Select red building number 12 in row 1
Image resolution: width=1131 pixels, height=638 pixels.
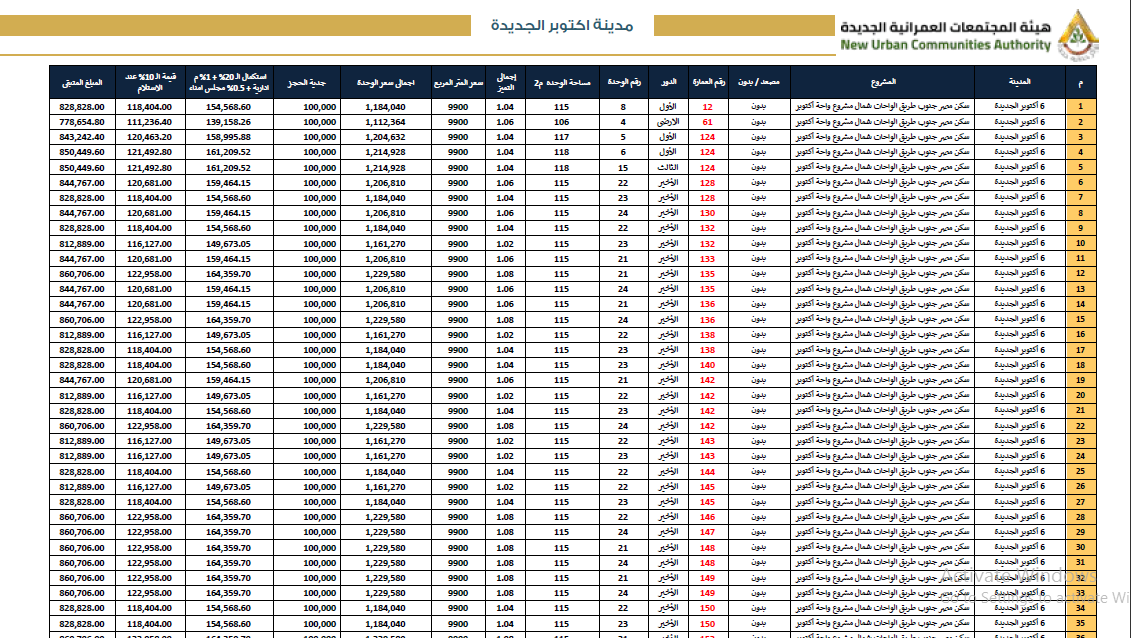[x=708, y=107]
